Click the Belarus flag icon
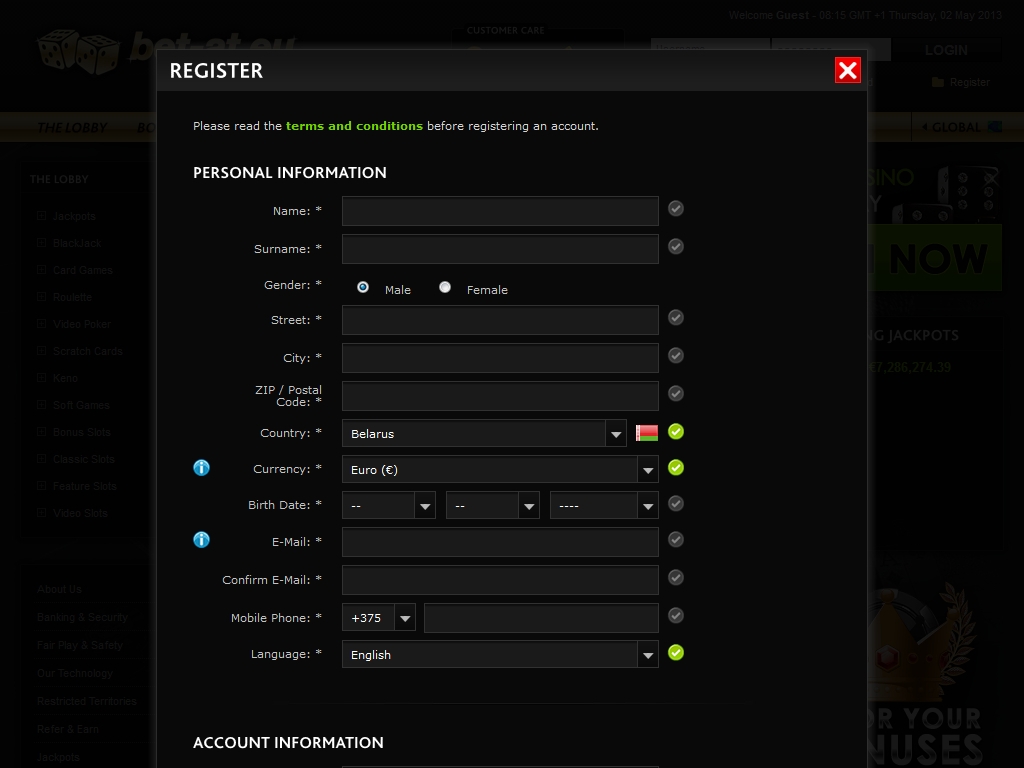The width and height of the screenshot is (1024, 768). click(x=647, y=433)
